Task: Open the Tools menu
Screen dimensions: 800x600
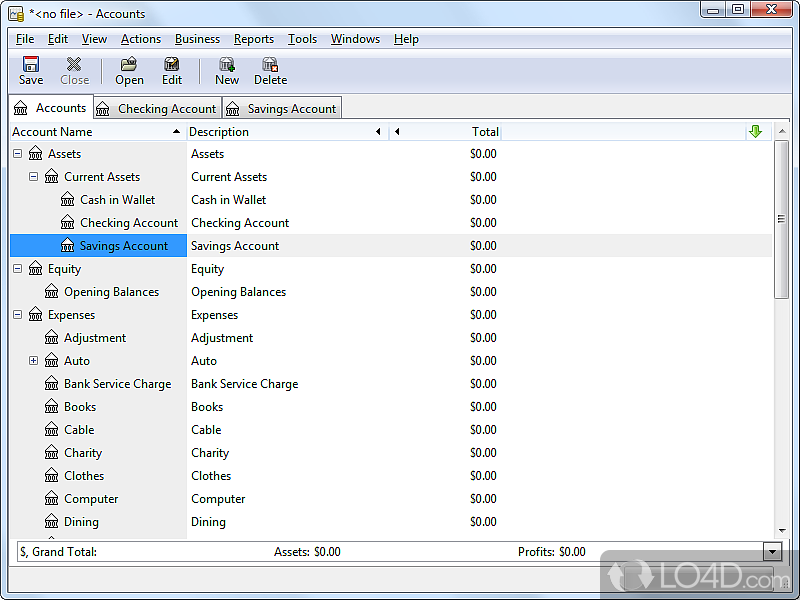Action: [302, 39]
